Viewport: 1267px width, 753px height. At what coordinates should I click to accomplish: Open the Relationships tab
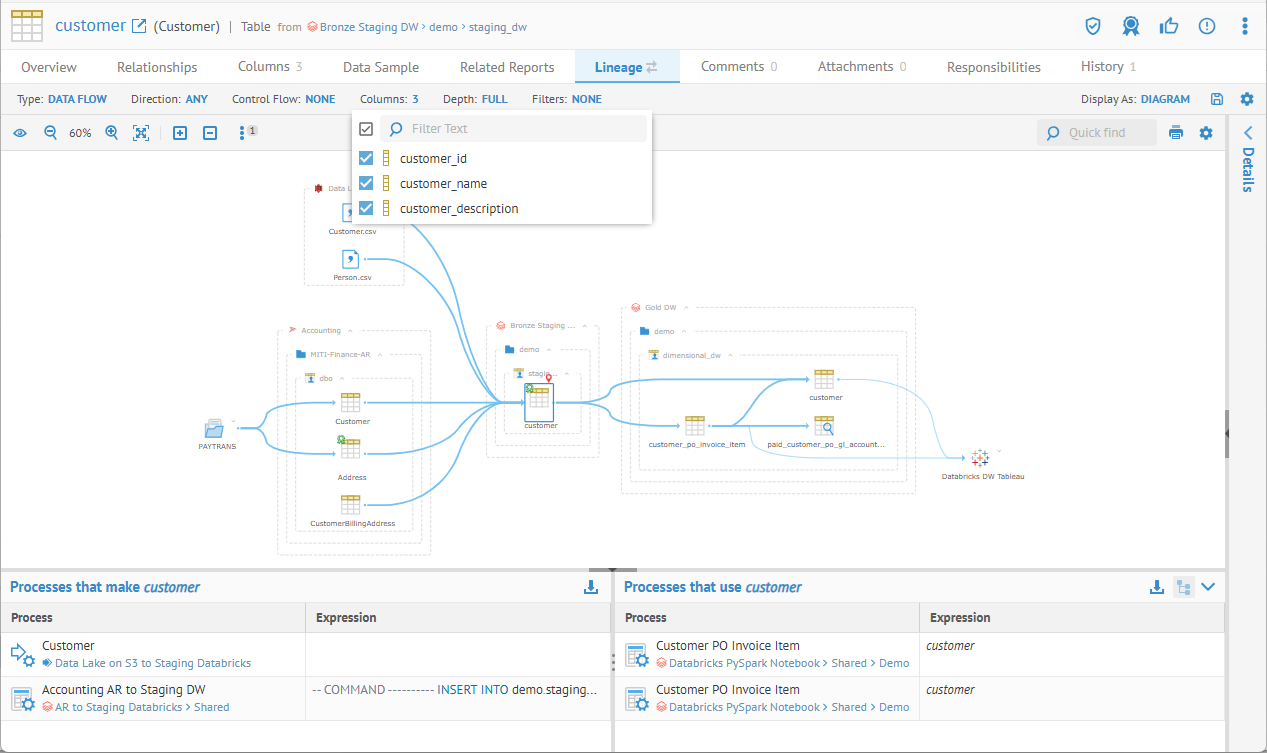pyautogui.click(x=157, y=67)
